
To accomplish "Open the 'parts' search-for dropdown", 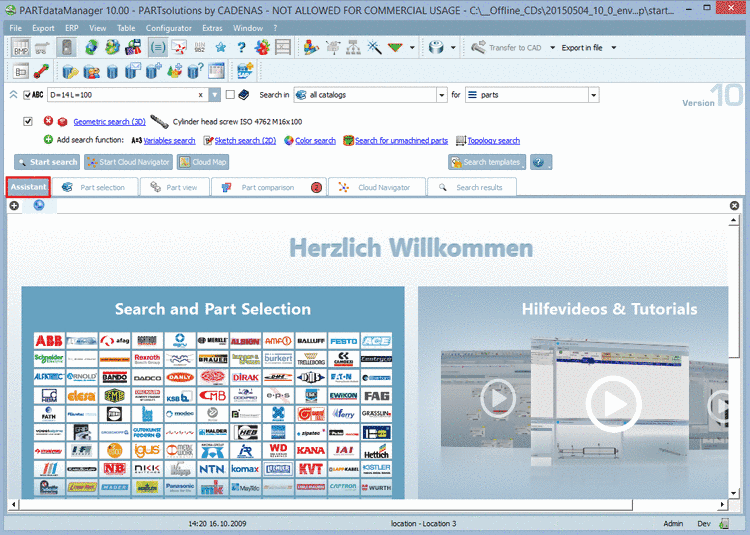I will pyautogui.click(x=594, y=95).
